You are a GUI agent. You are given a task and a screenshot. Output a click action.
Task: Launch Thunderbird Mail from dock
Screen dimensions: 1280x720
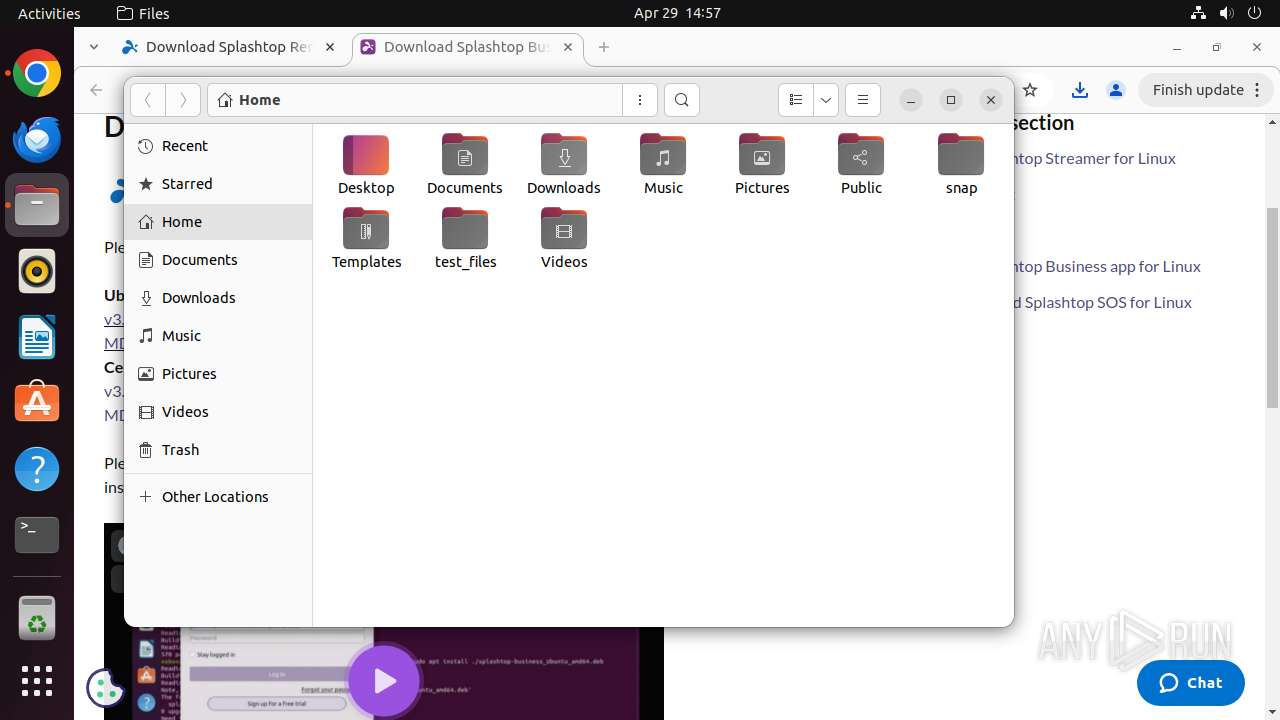point(37,139)
